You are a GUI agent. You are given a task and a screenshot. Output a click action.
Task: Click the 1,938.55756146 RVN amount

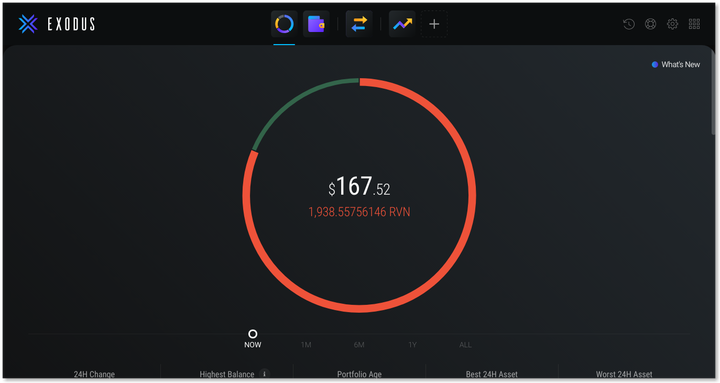point(359,212)
